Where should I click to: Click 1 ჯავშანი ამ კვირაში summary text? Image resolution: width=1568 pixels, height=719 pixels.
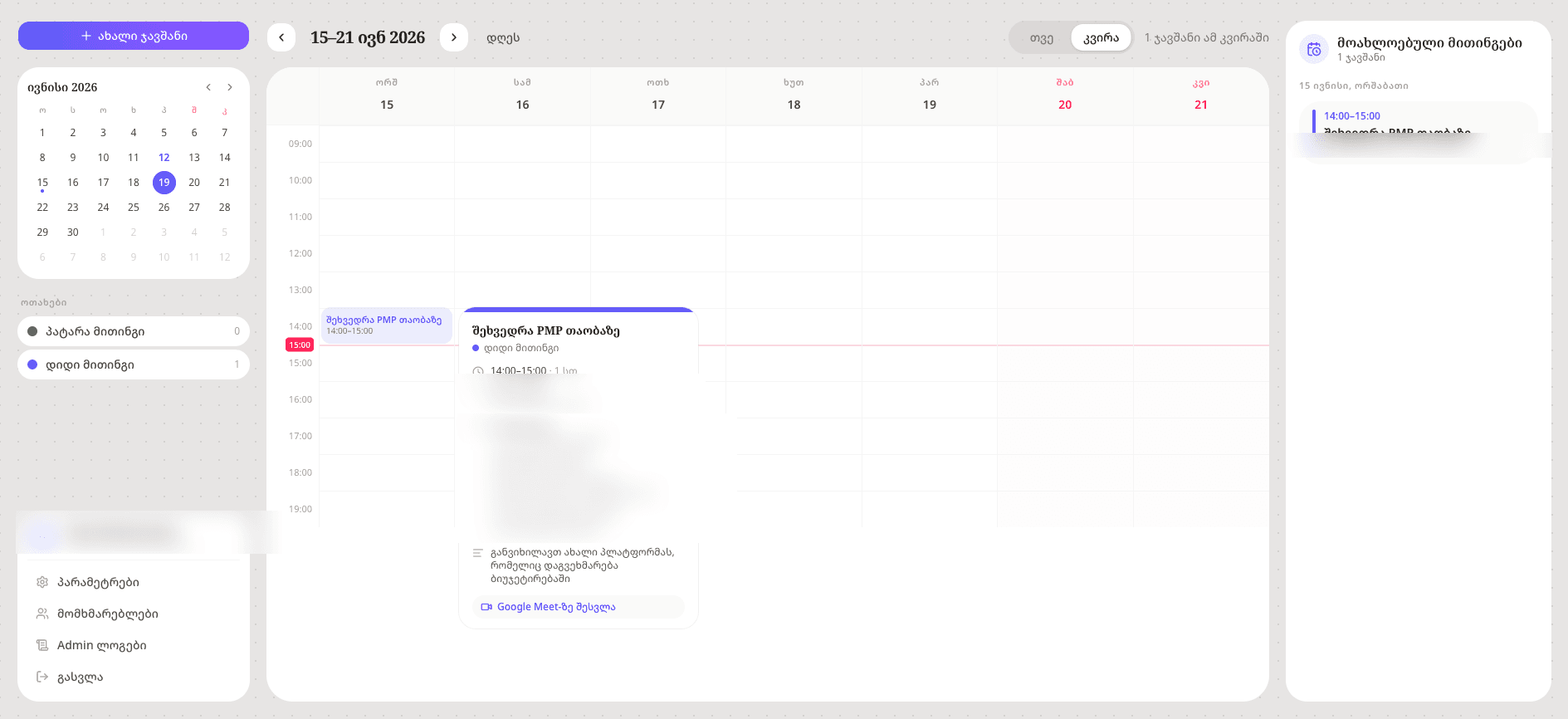[x=1207, y=37]
